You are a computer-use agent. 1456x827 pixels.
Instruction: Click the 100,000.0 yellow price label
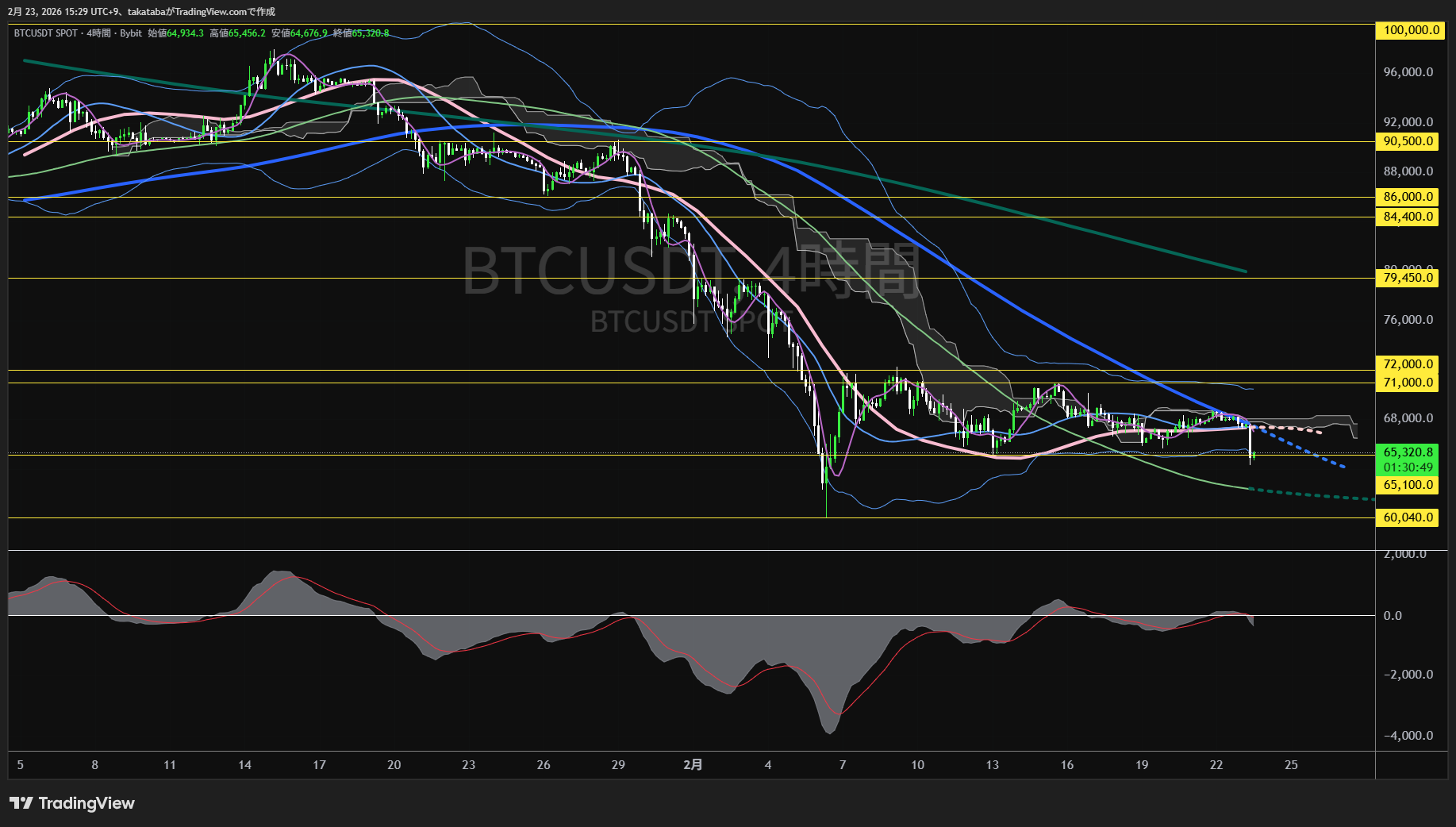coord(1412,30)
